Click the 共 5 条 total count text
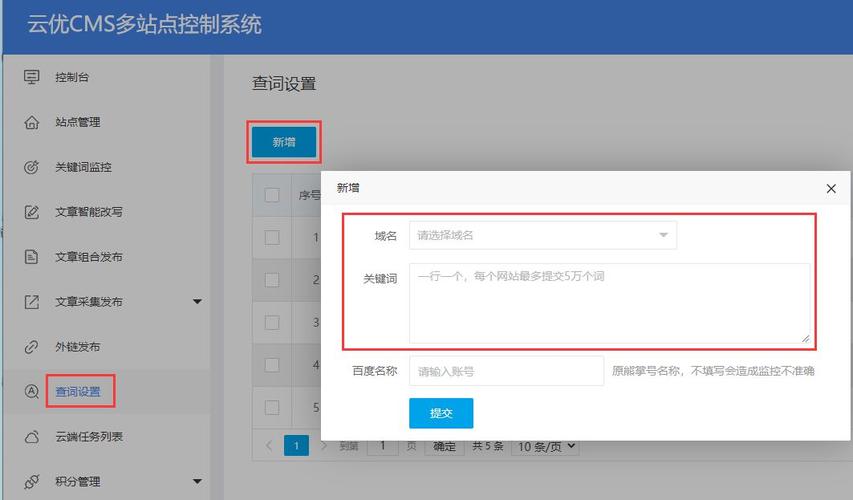The height and width of the screenshot is (500, 853). point(487,446)
